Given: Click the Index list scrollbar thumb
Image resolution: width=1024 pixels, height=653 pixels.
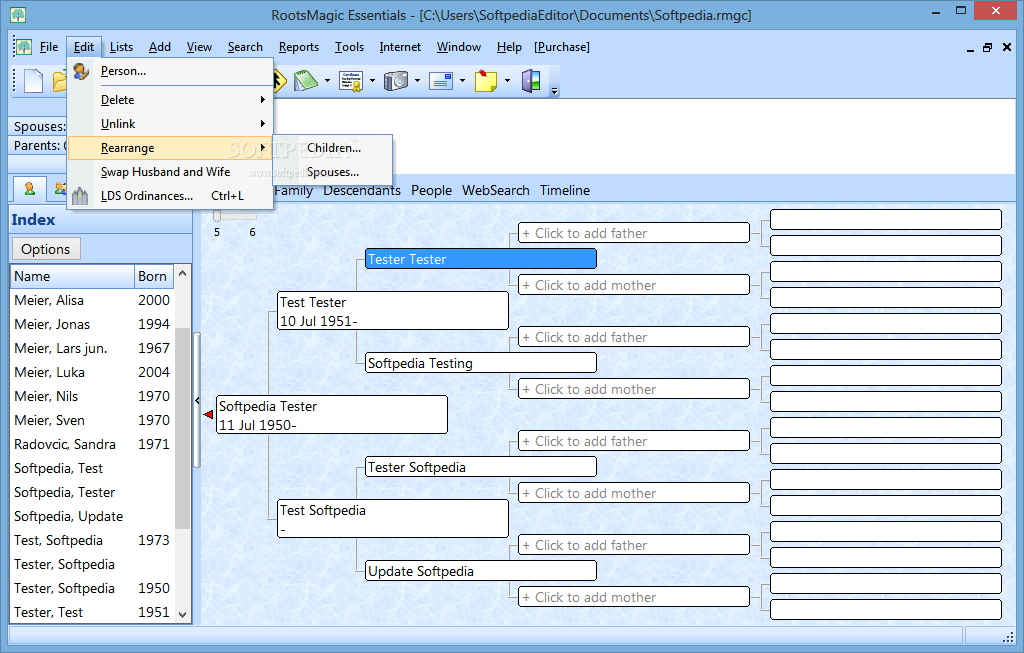Looking at the screenshot, I should (x=182, y=429).
